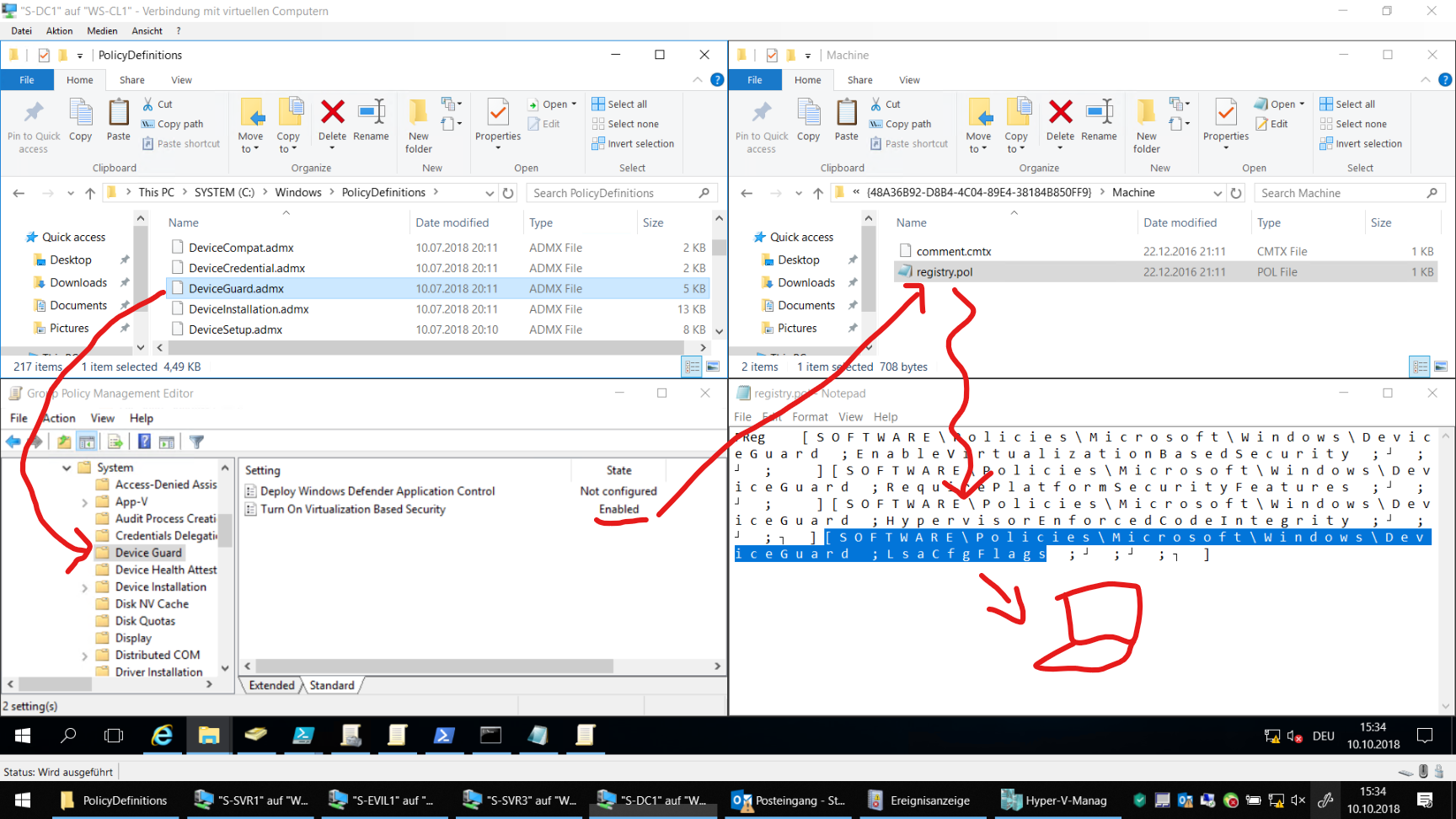
Task: Open Format menu in Notepad
Action: 810,416
